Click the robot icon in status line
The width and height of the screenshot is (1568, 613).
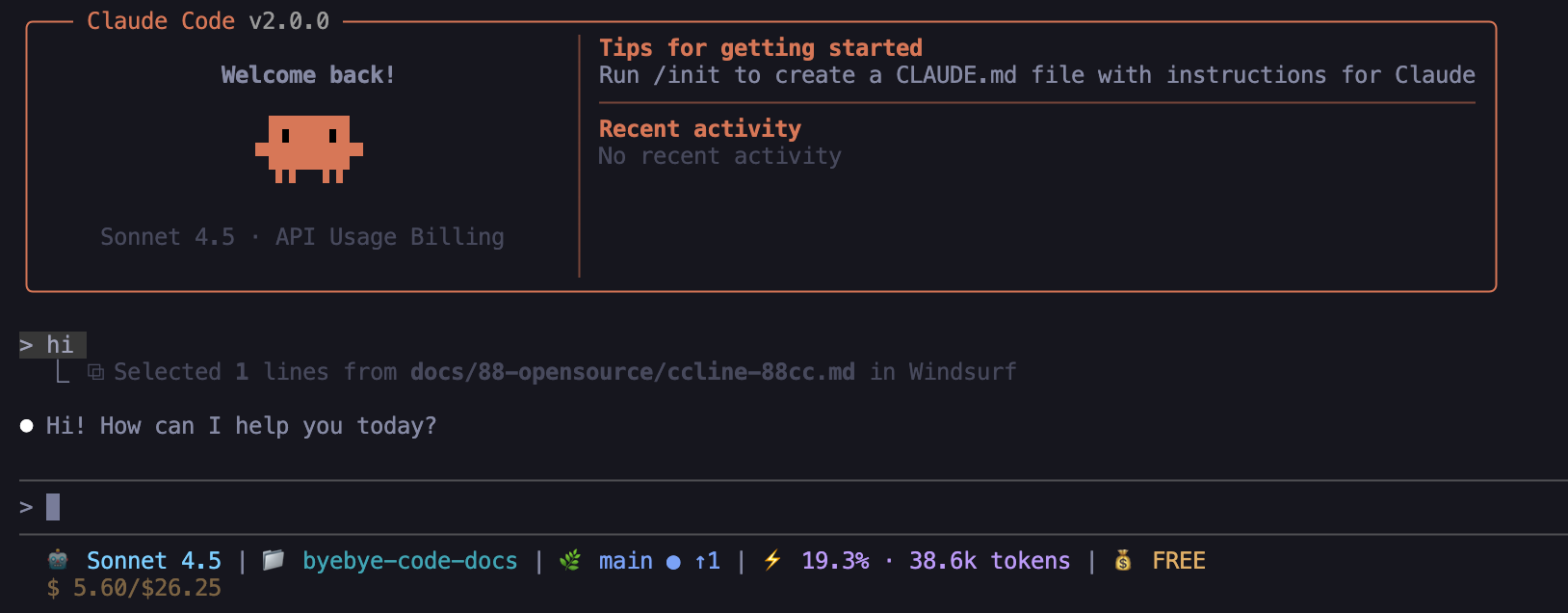pyautogui.click(x=58, y=560)
